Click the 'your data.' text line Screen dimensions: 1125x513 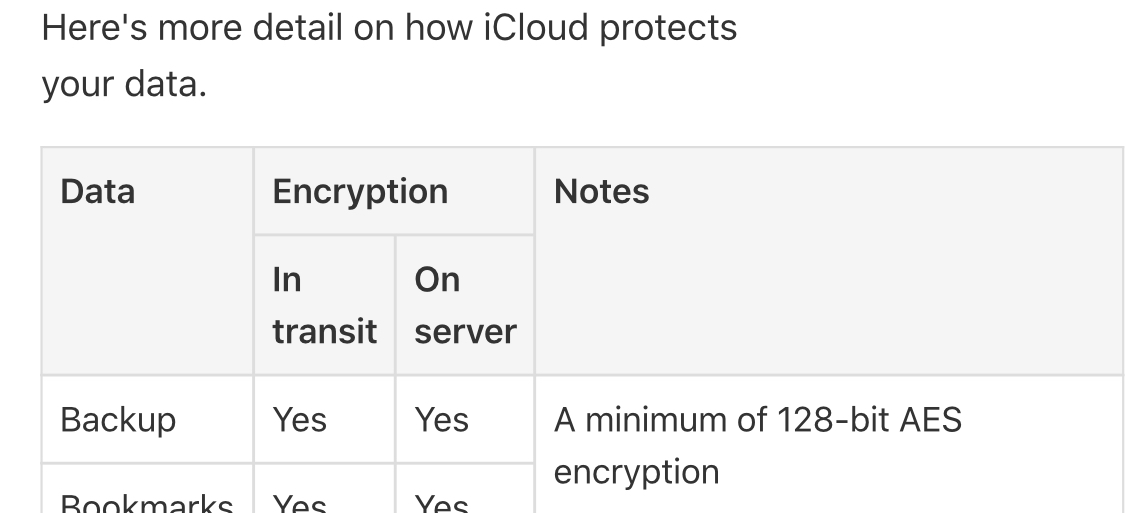coord(124,84)
